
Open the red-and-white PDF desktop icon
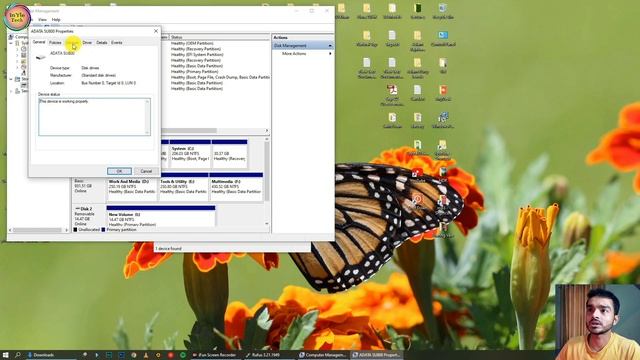pyautogui.click(x=392, y=95)
